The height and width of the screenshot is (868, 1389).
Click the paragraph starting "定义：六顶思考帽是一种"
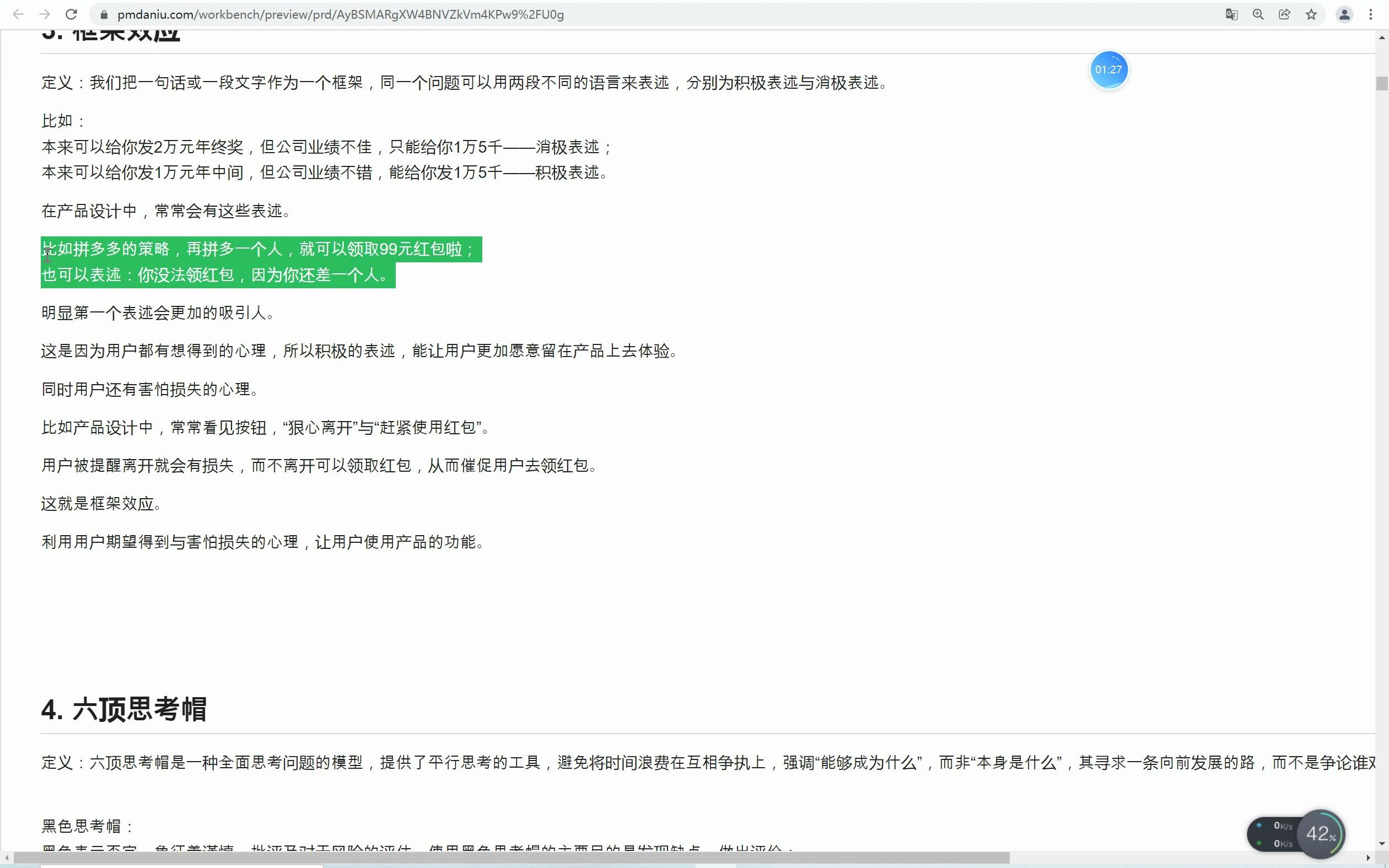pos(708,762)
